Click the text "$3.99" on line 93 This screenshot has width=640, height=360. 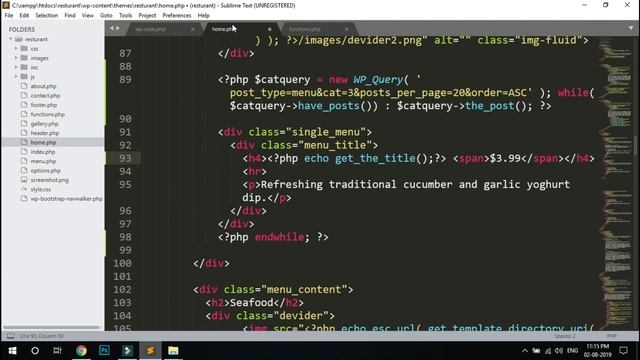click(505, 158)
